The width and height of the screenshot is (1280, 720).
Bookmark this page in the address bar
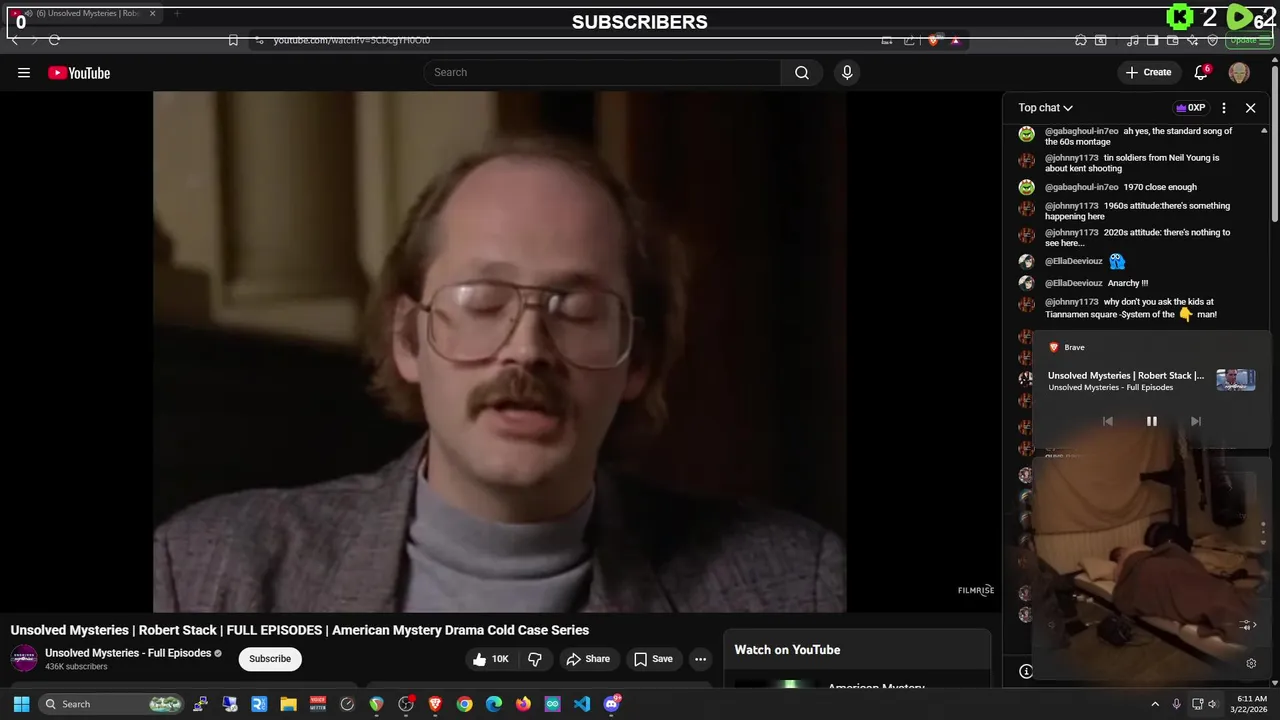233,40
